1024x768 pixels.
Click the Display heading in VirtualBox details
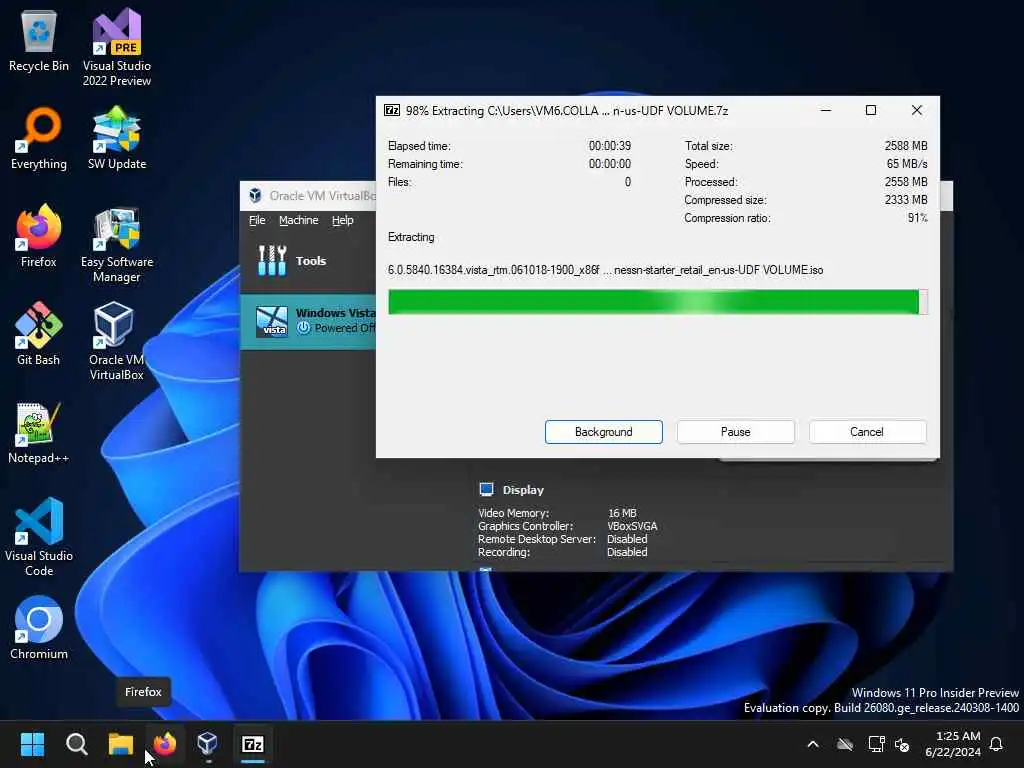[523, 490]
